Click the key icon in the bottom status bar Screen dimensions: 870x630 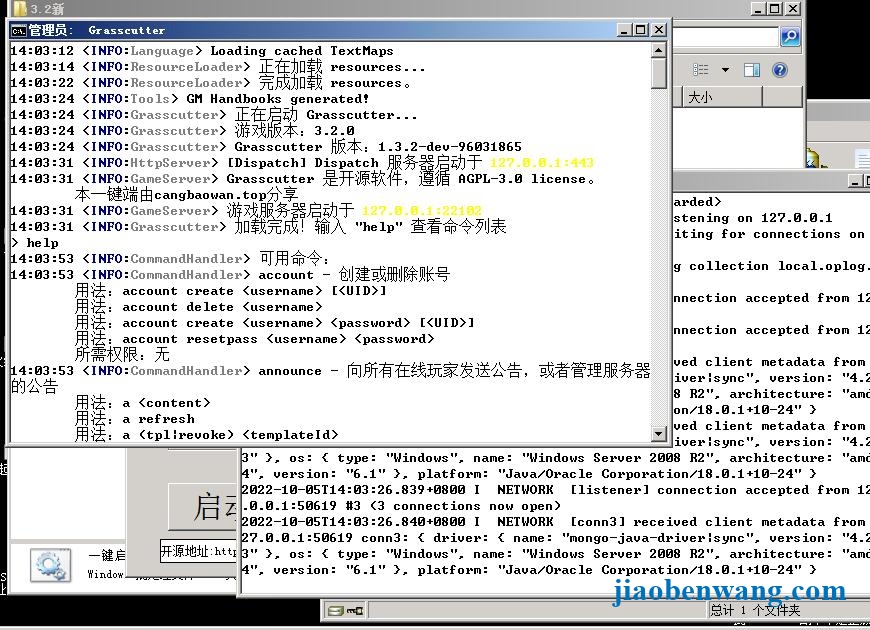[x=355, y=611]
